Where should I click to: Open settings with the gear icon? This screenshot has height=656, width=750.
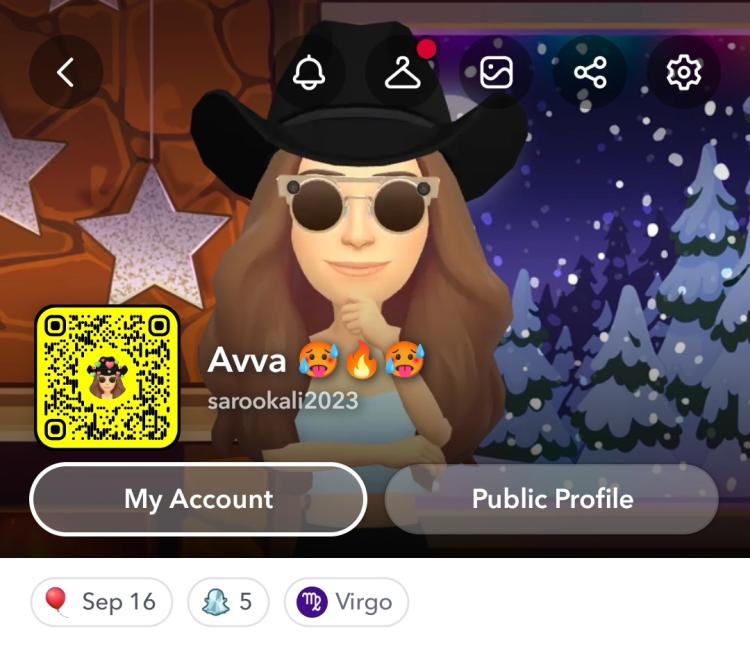pyautogui.click(x=684, y=72)
